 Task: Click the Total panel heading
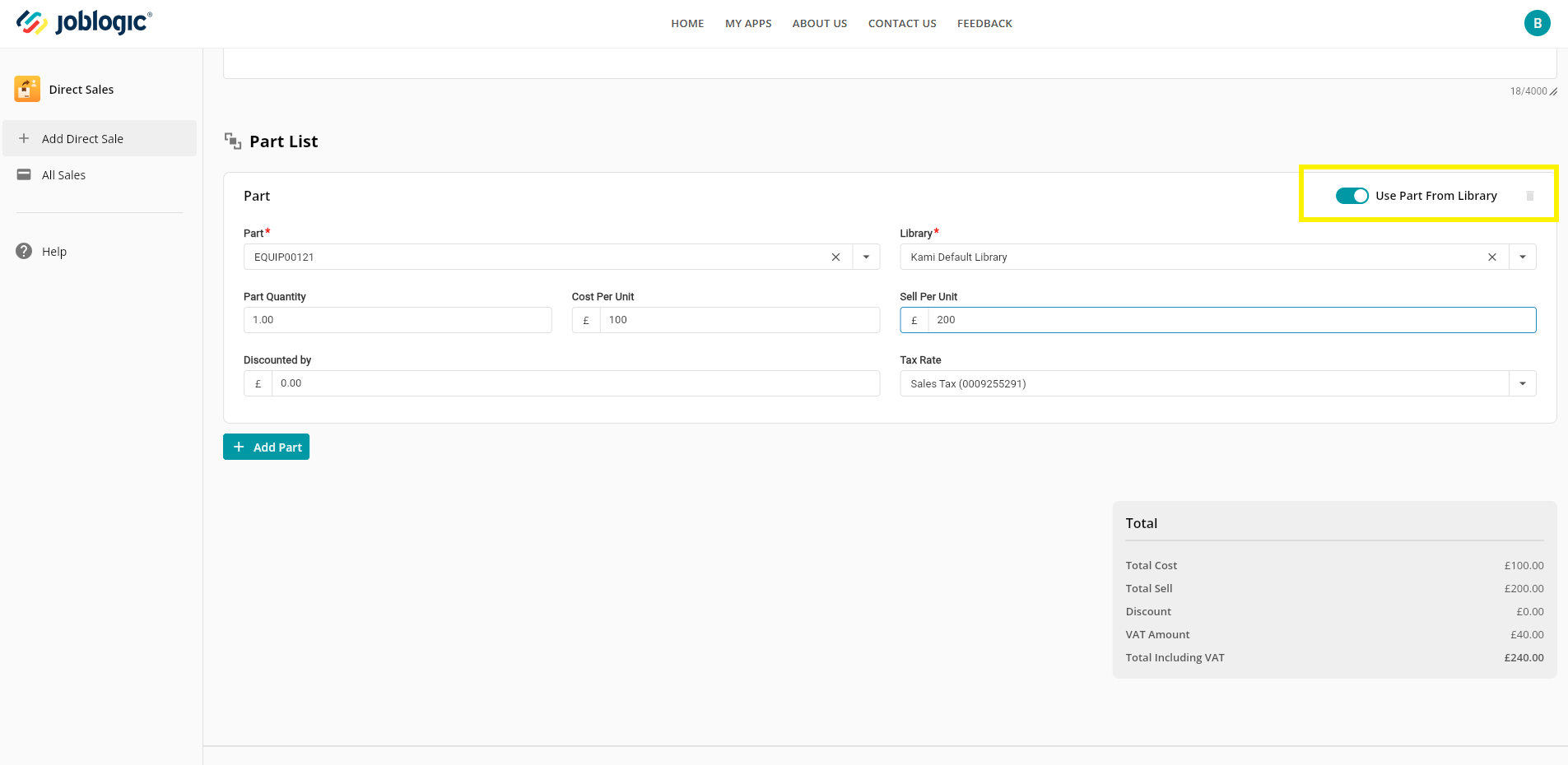1142,523
